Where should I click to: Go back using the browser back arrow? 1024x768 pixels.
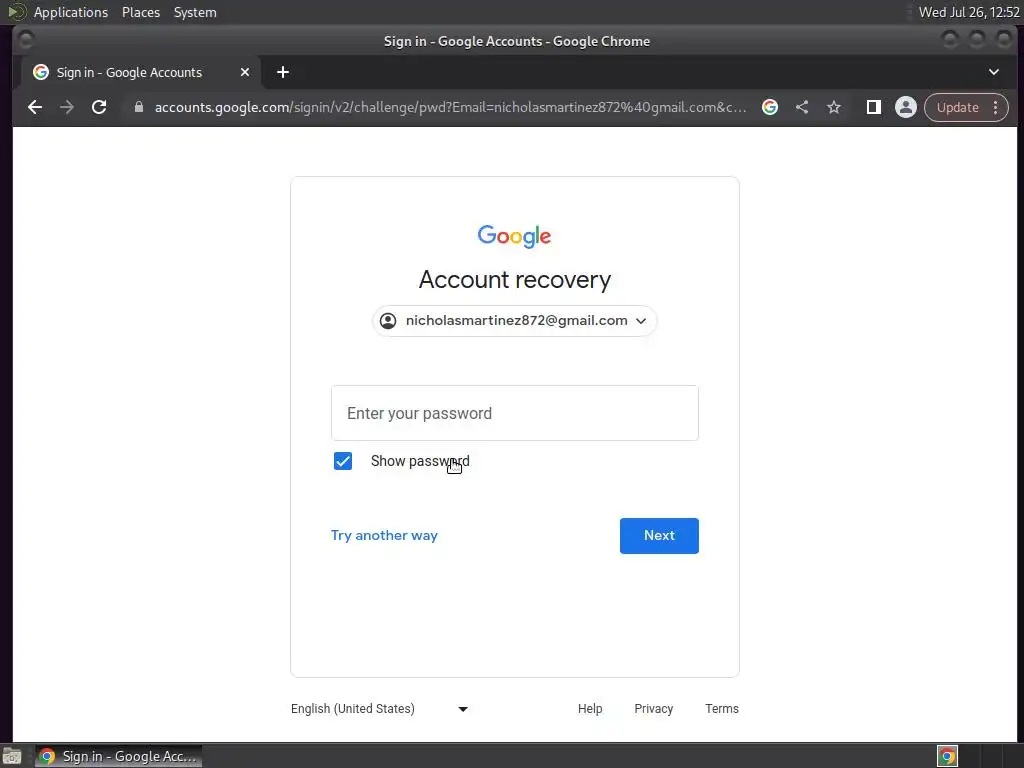click(x=35, y=107)
